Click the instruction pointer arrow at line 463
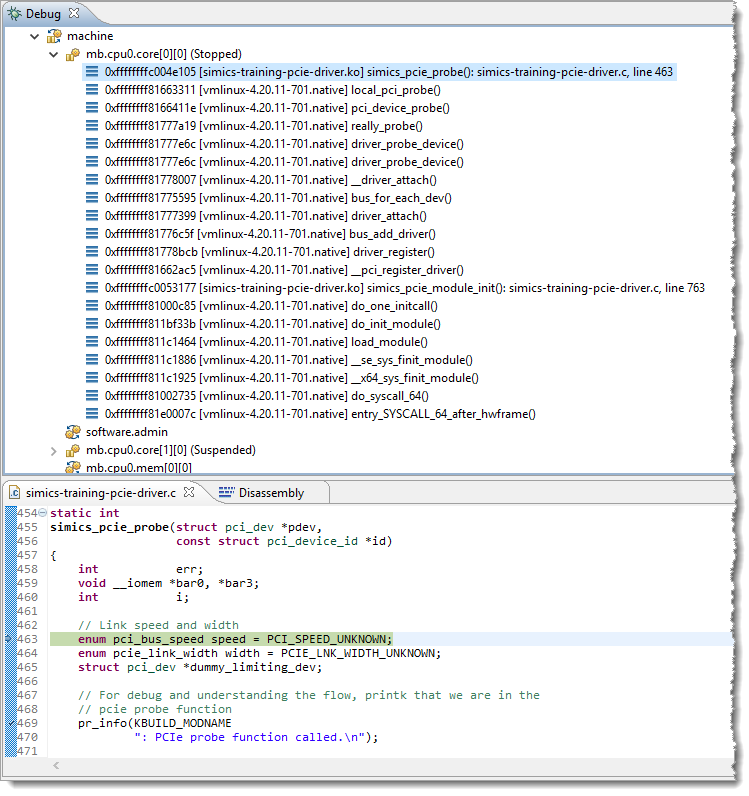 click(x=9, y=640)
